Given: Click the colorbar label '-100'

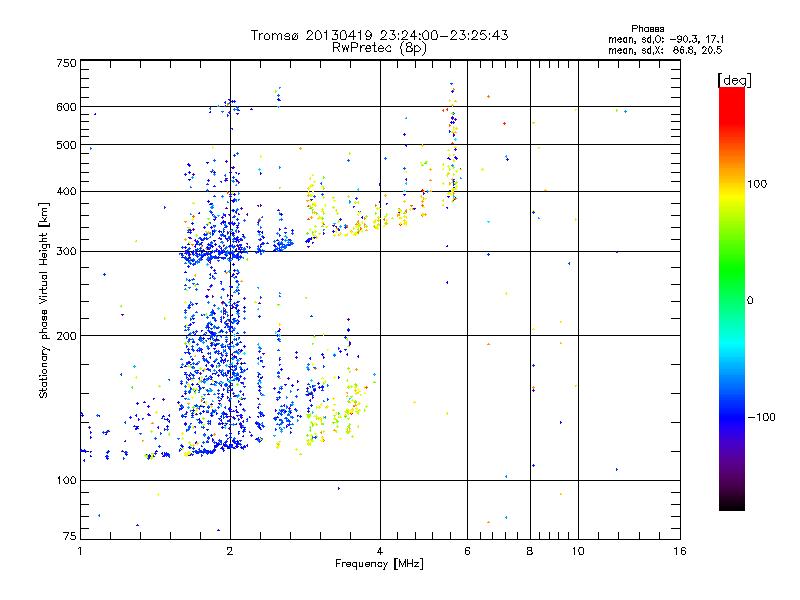Looking at the screenshot, I should pyautogui.click(x=761, y=417).
